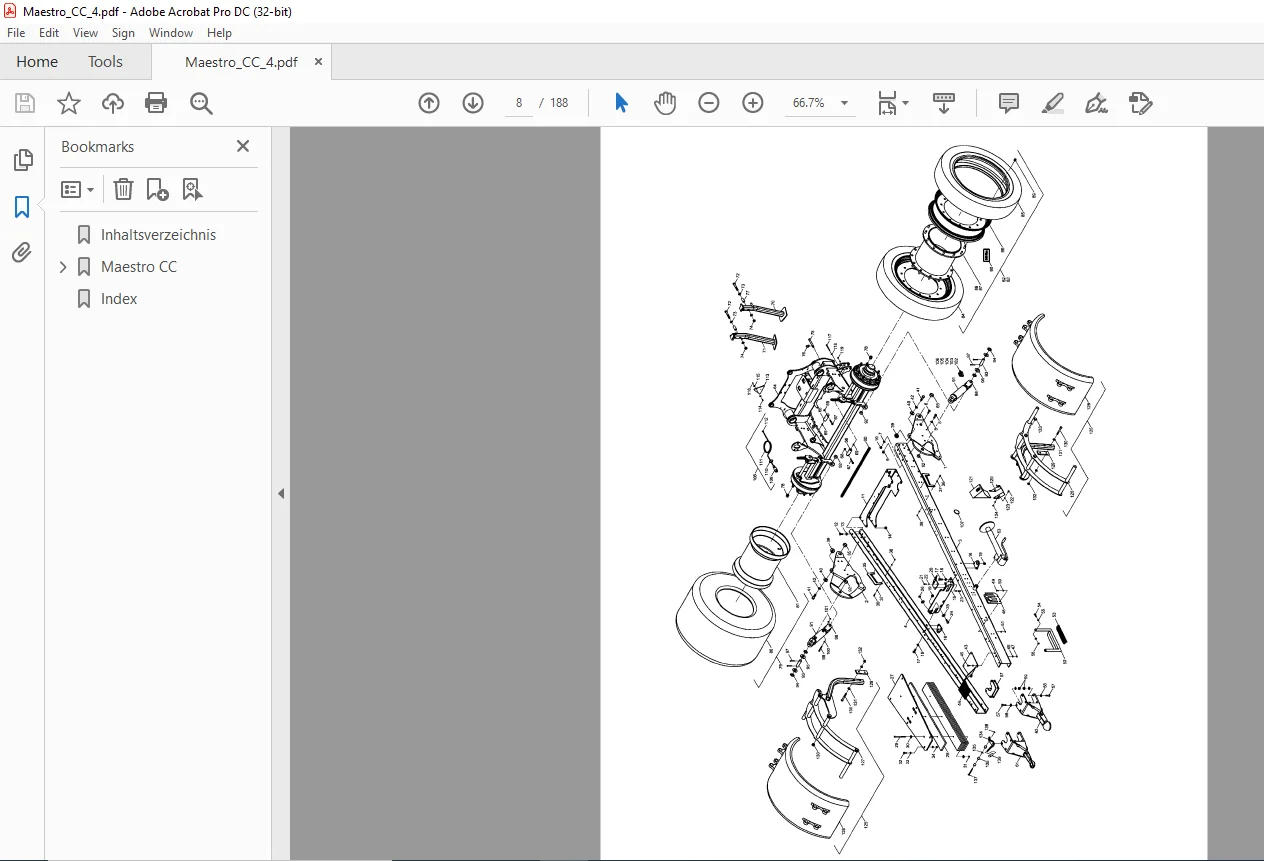Open the Attachments paperclip panel
The width and height of the screenshot is (1264, 861).
pos(22,253)
